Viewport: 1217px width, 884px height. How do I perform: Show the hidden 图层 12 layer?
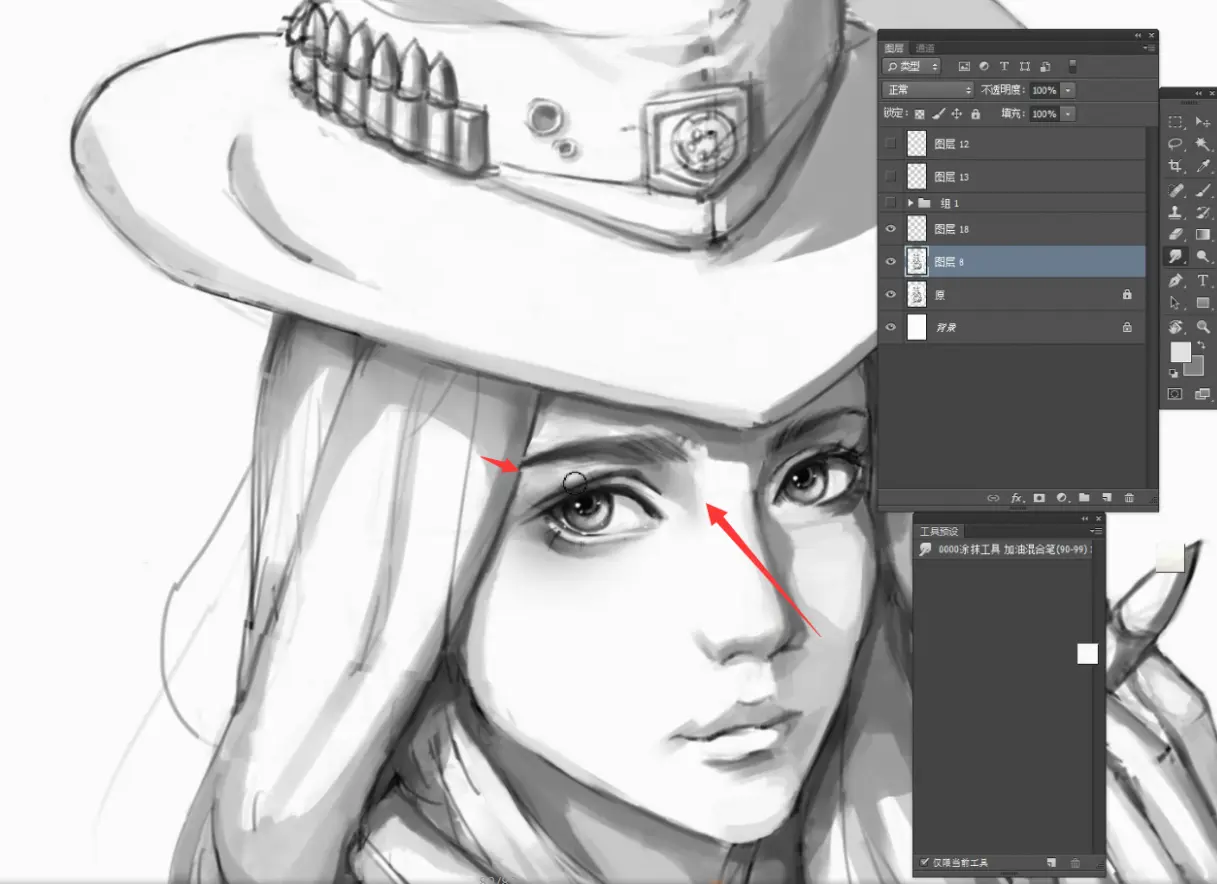pos(890,144)
